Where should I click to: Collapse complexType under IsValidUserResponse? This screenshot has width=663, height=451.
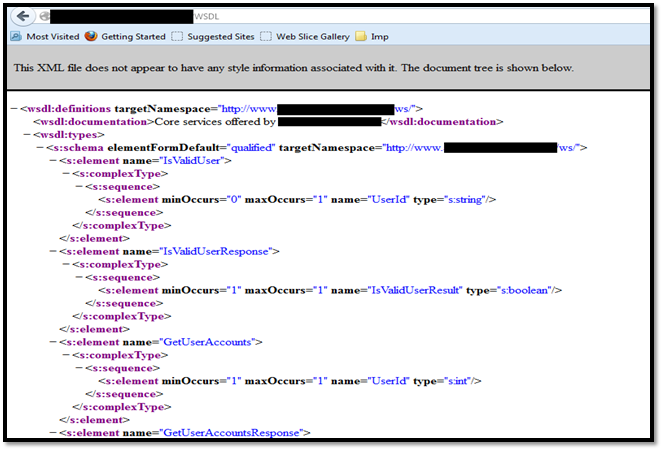point(66,264)
